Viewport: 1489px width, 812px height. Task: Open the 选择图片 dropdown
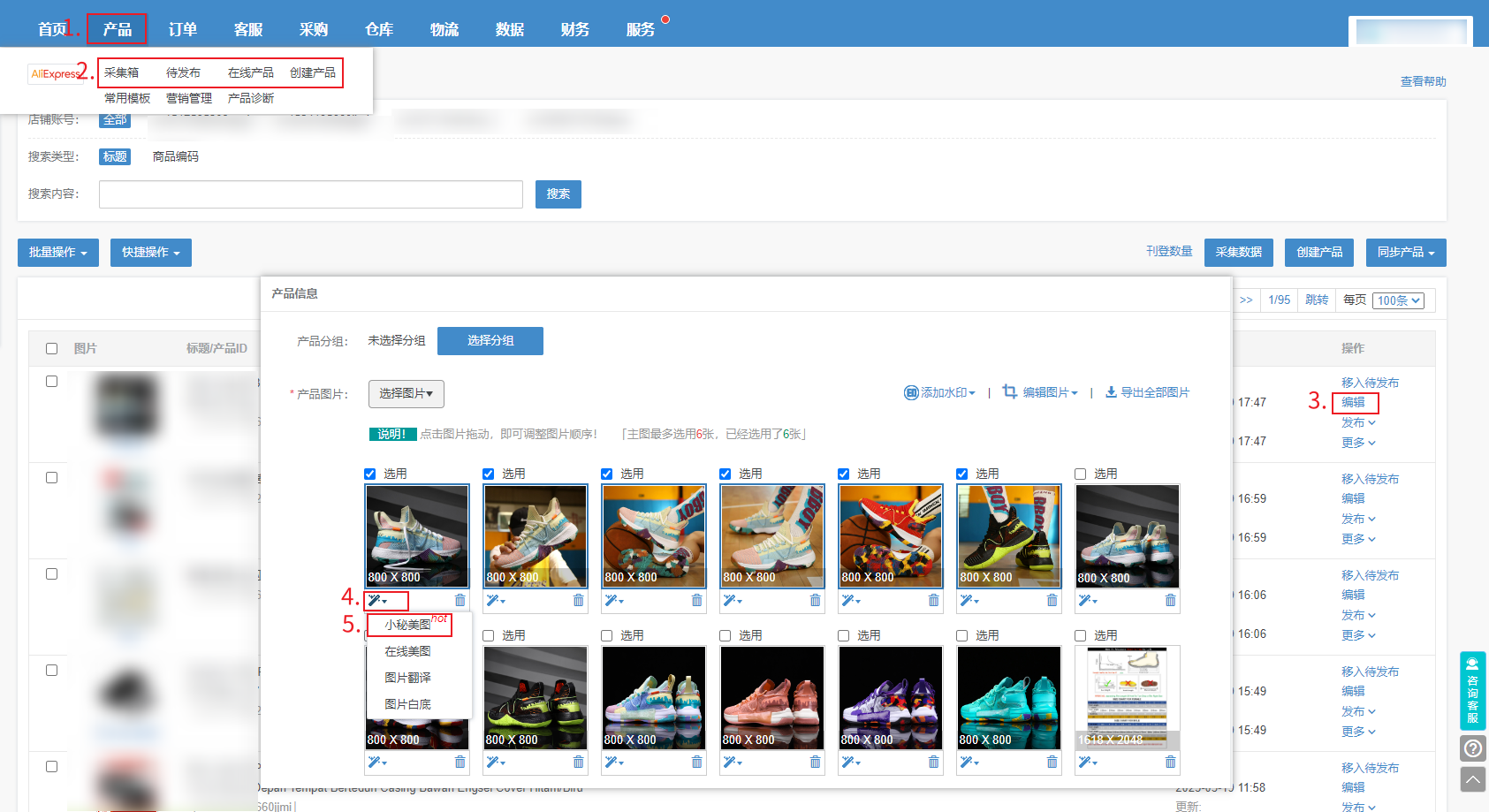click(x=406, y=393)
